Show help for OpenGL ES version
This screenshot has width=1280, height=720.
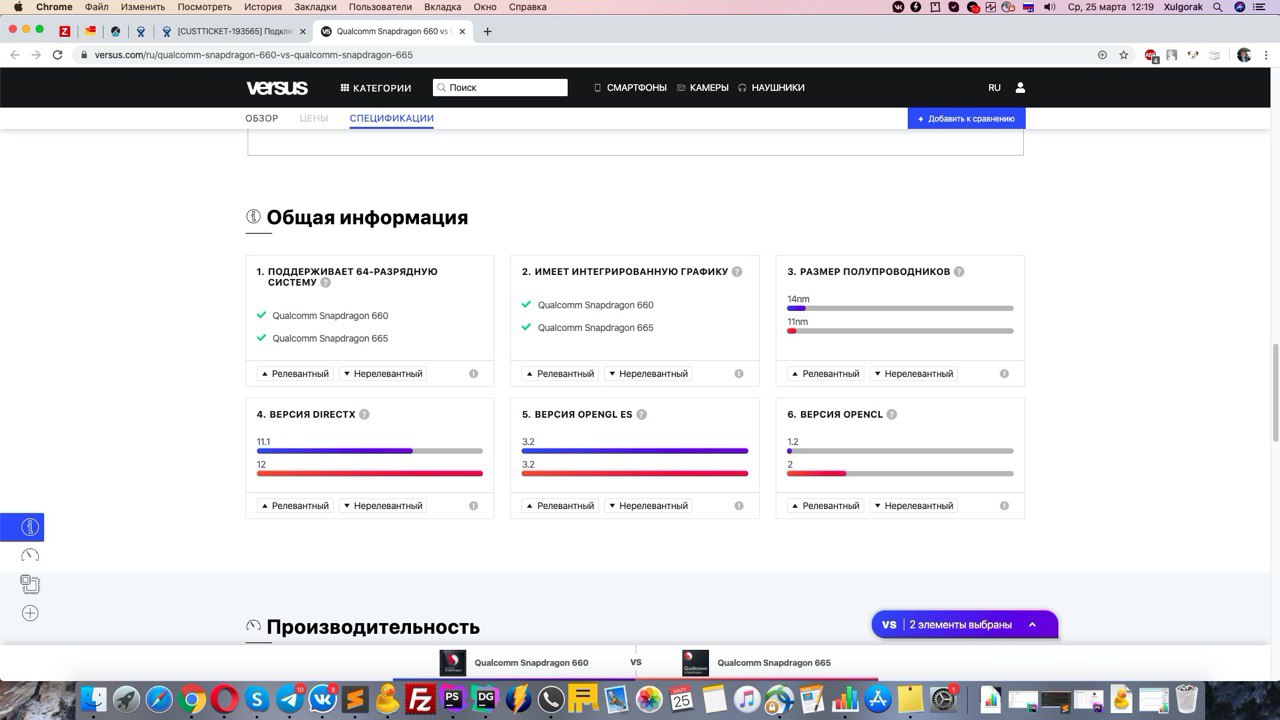pyautogui.click(x=641, y=414)
